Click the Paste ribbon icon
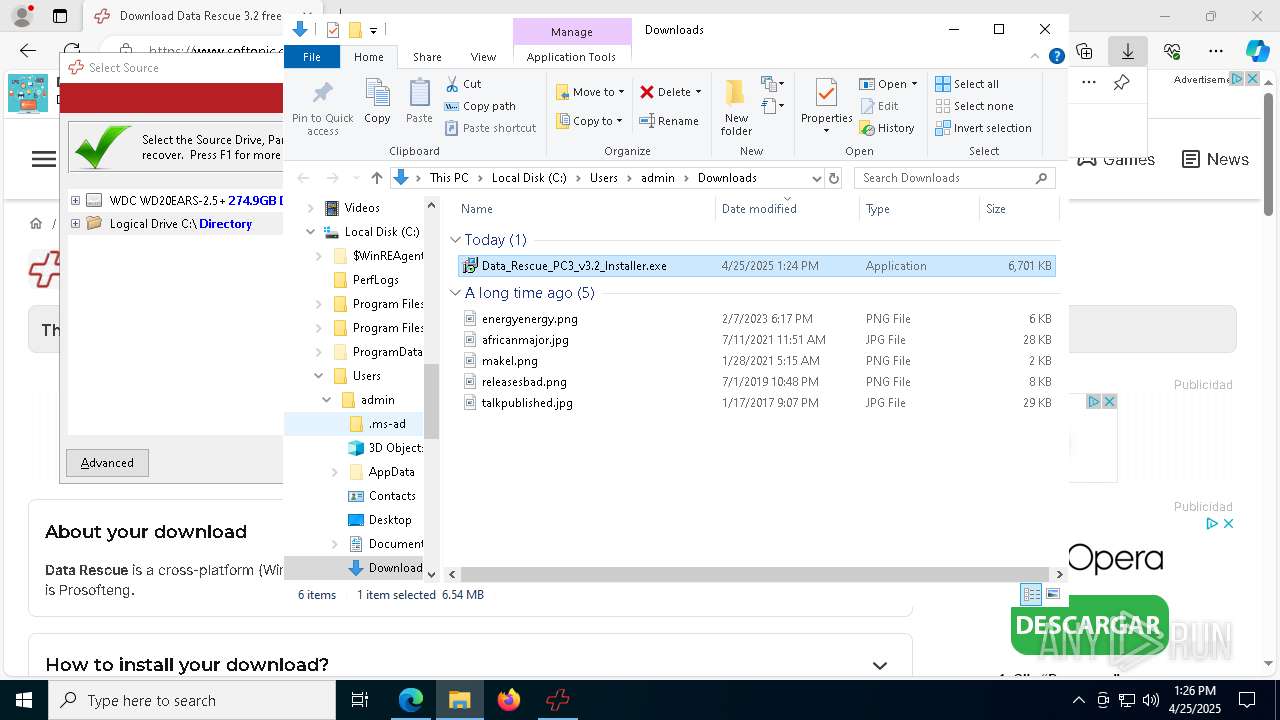The width and height of the screenshot is (1280, 720). click(x=419, y=103)
